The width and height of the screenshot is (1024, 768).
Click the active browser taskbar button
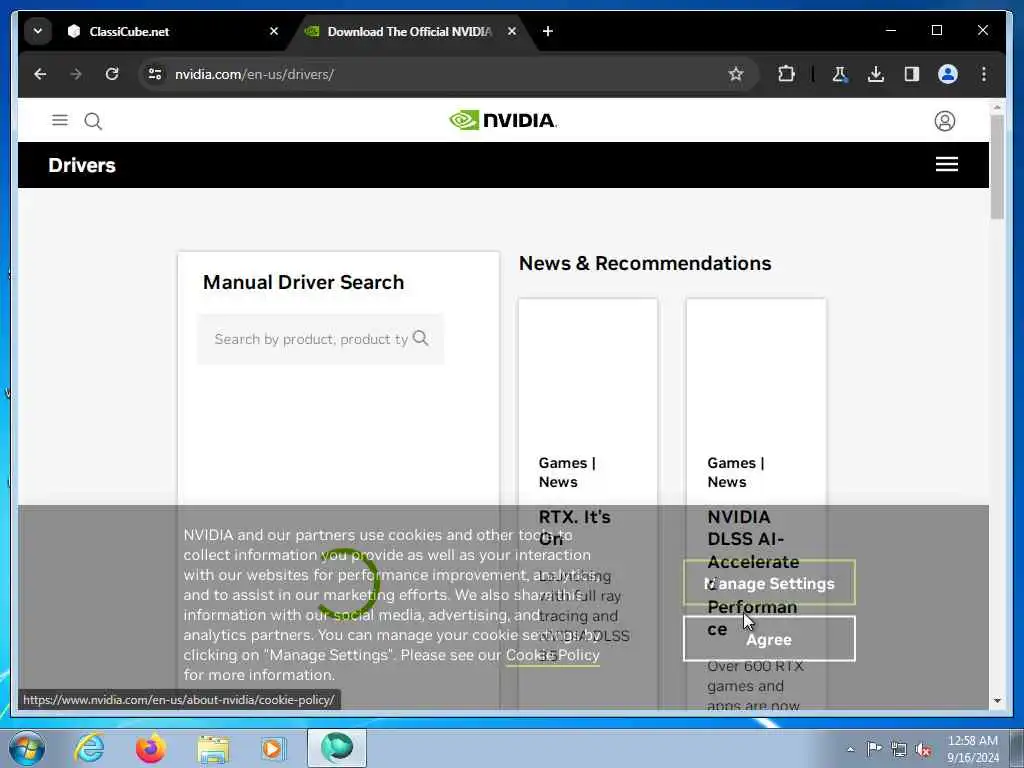coord(337,748)
